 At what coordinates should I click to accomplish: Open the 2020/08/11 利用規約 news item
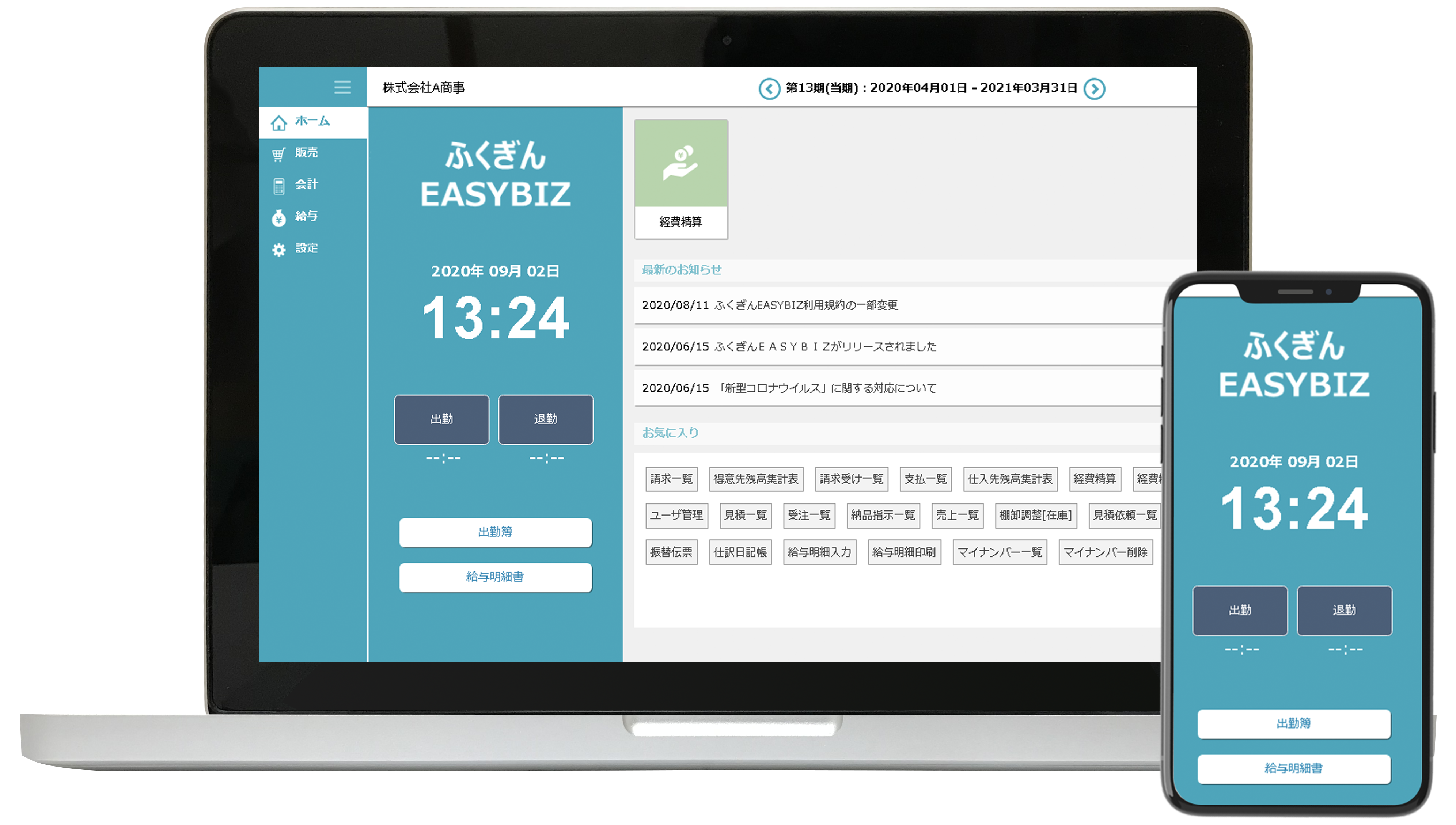(x=770, y=305)
